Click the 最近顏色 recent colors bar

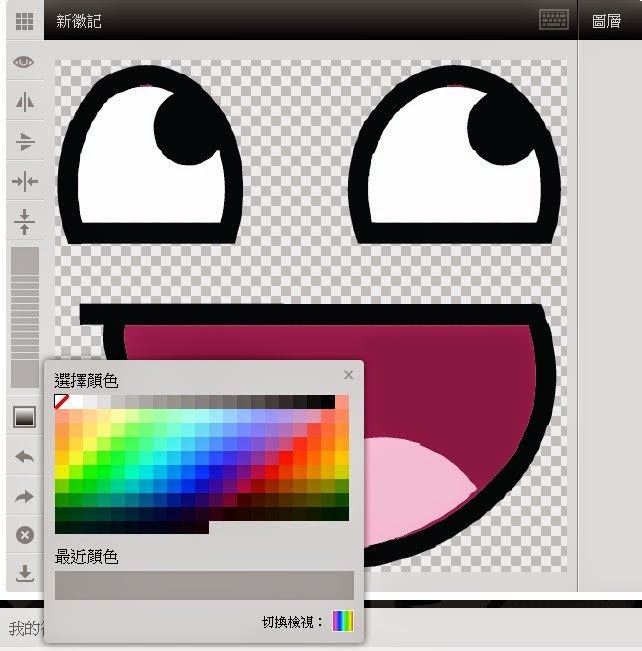point(204,585)
